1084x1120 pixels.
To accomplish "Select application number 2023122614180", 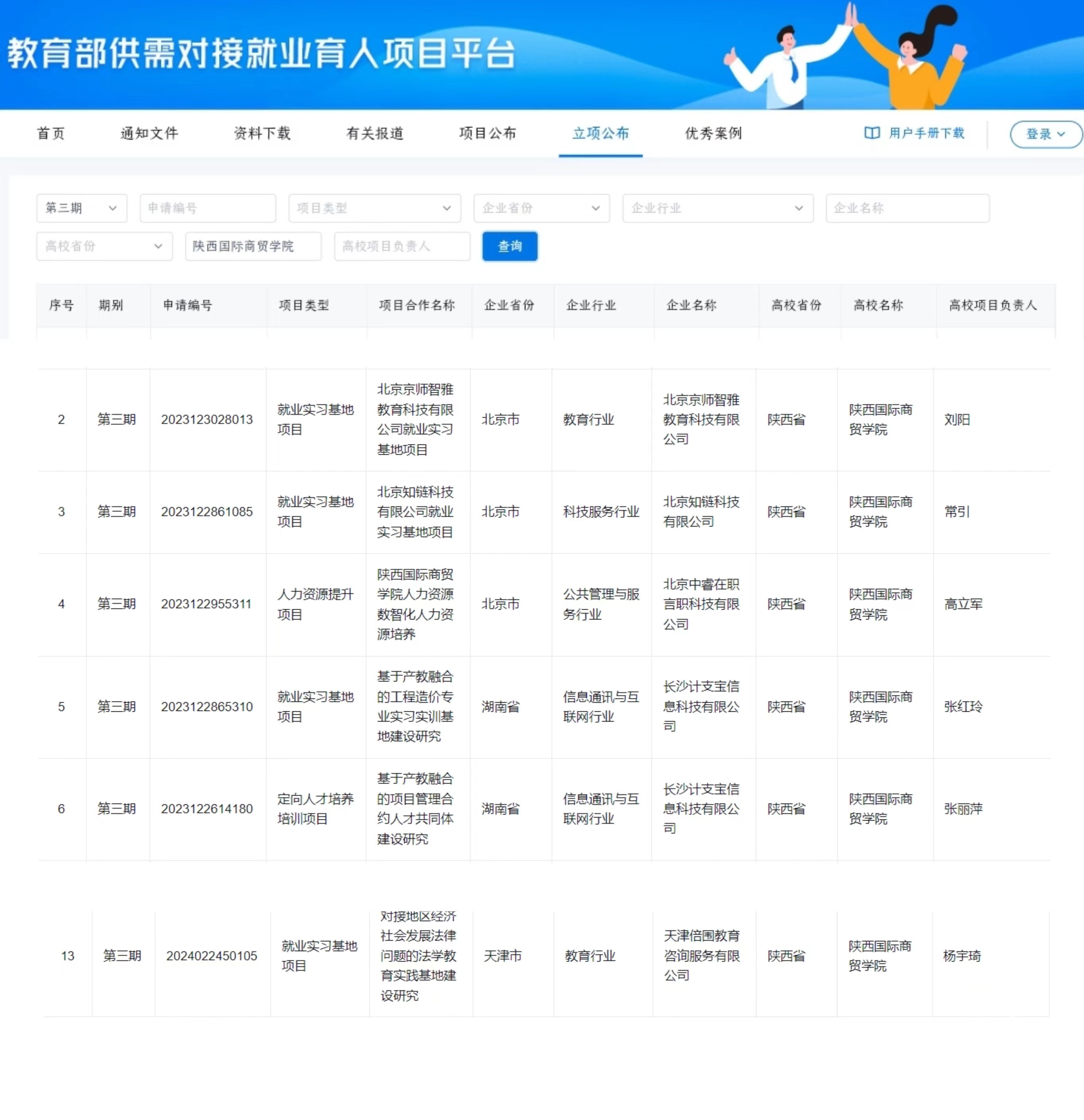I will pyautogui.click(x=207, y=809).
